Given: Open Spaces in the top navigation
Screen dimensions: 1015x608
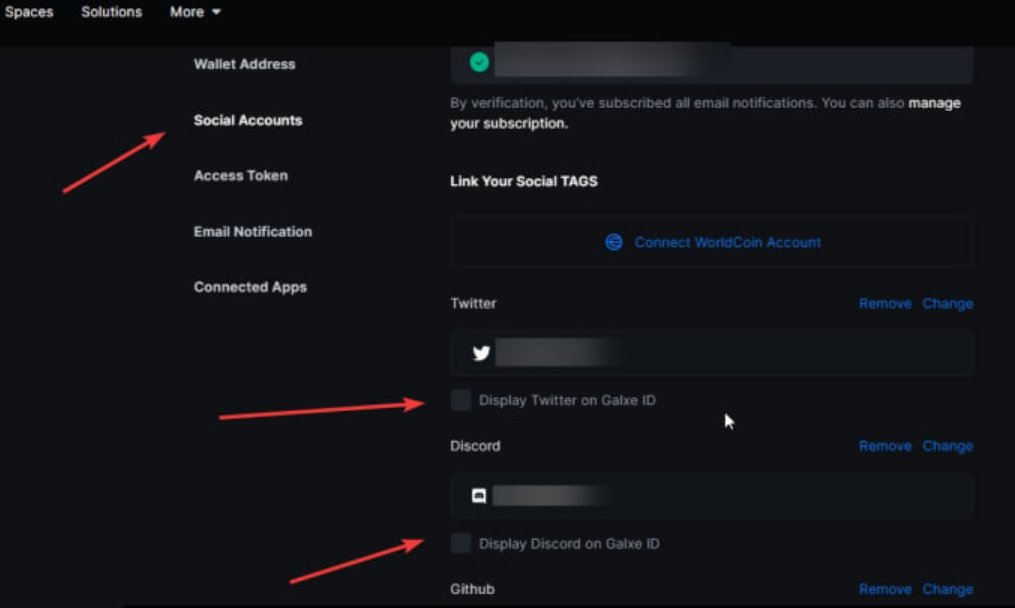Looking at the screenshot, I should (29, 12).
